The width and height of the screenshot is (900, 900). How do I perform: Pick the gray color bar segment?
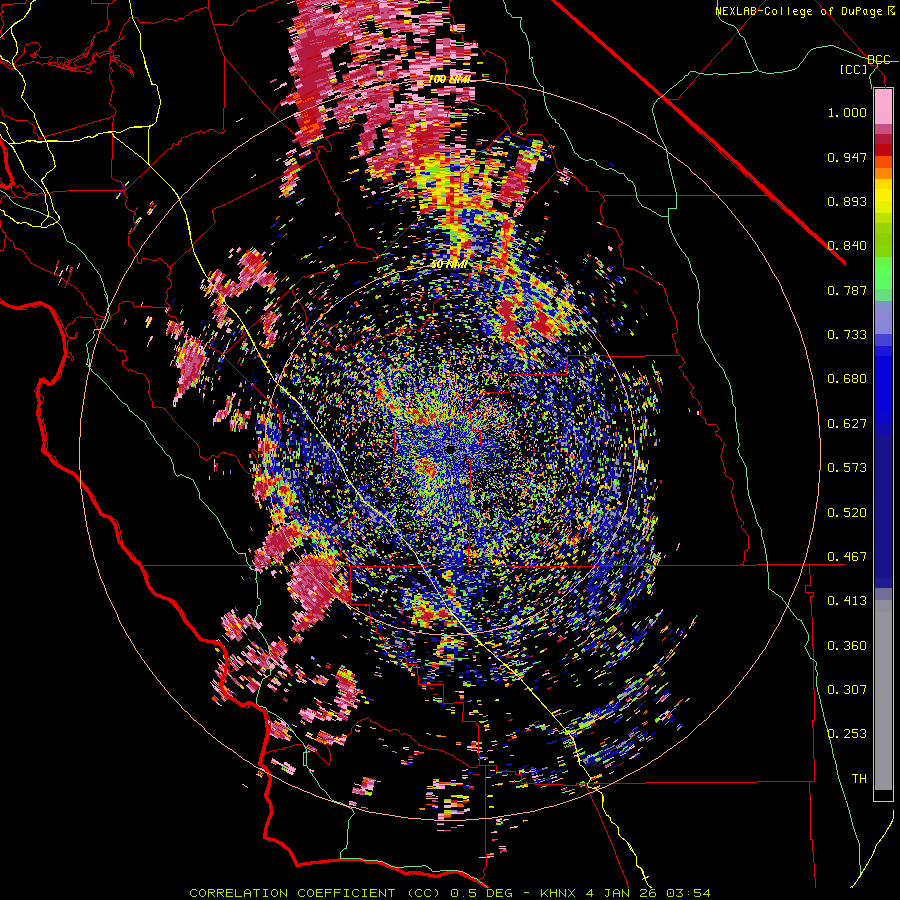pos(883,695)
